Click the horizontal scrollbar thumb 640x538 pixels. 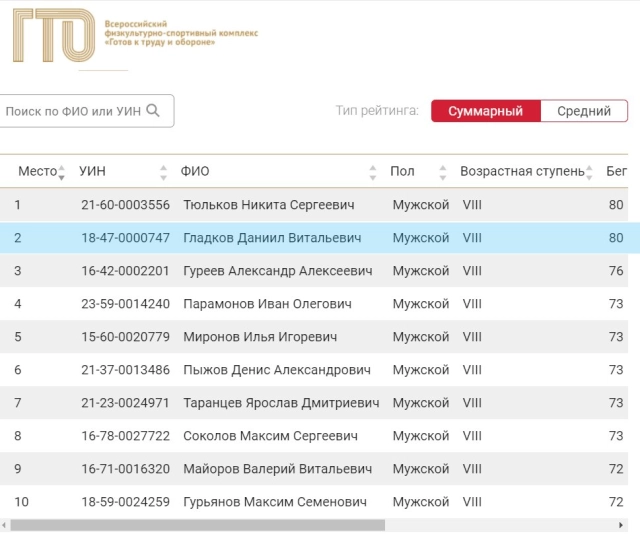pyautogui.click(x=198, y=525)
